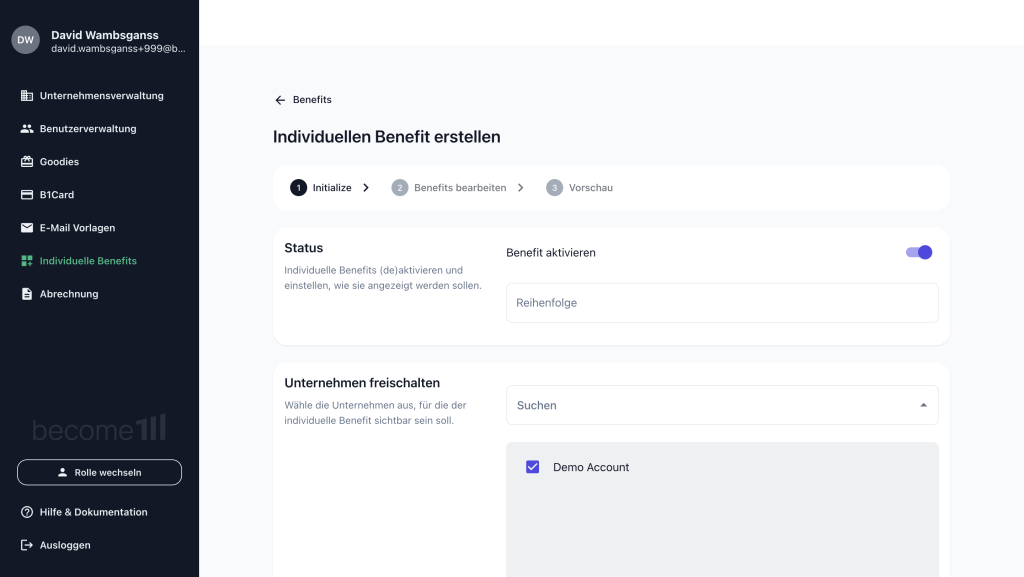Image resolution: width=1024 pixels, height=577 pixels.
Task: Click the Benutzerverwaltung people icon
Action: tap(27, 129)
